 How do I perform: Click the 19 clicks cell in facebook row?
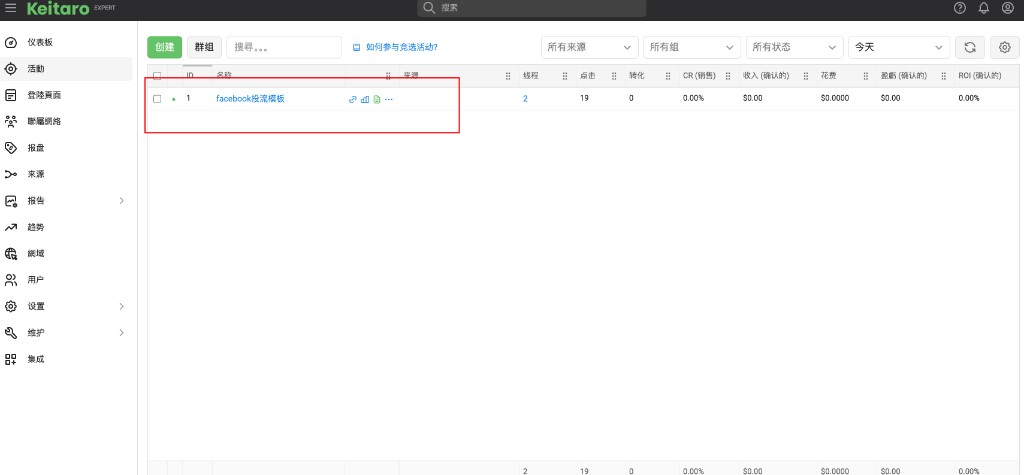coord(583,99)
